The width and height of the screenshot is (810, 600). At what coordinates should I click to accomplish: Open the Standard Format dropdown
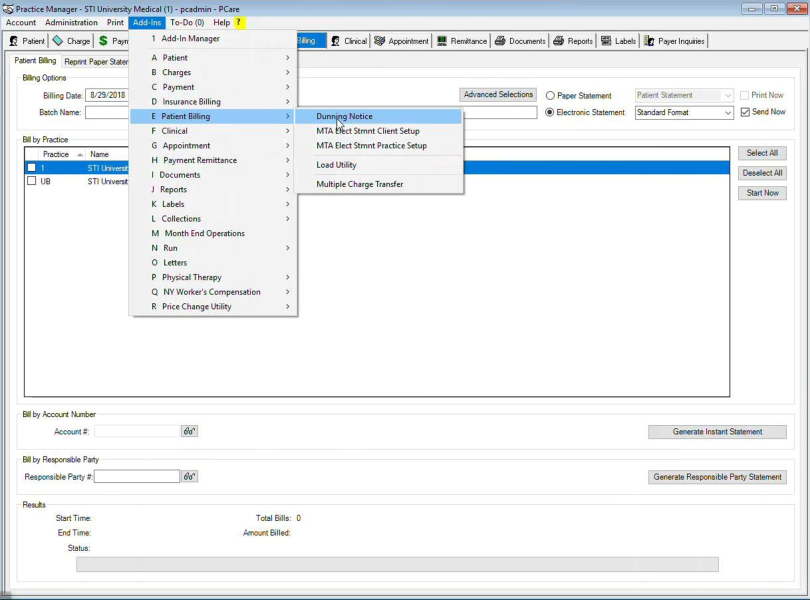click(684, 113)
